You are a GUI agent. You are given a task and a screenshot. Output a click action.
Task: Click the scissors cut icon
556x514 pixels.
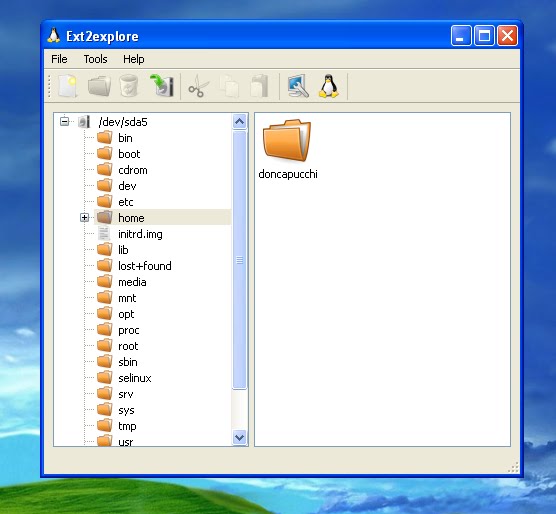(199, 86)
